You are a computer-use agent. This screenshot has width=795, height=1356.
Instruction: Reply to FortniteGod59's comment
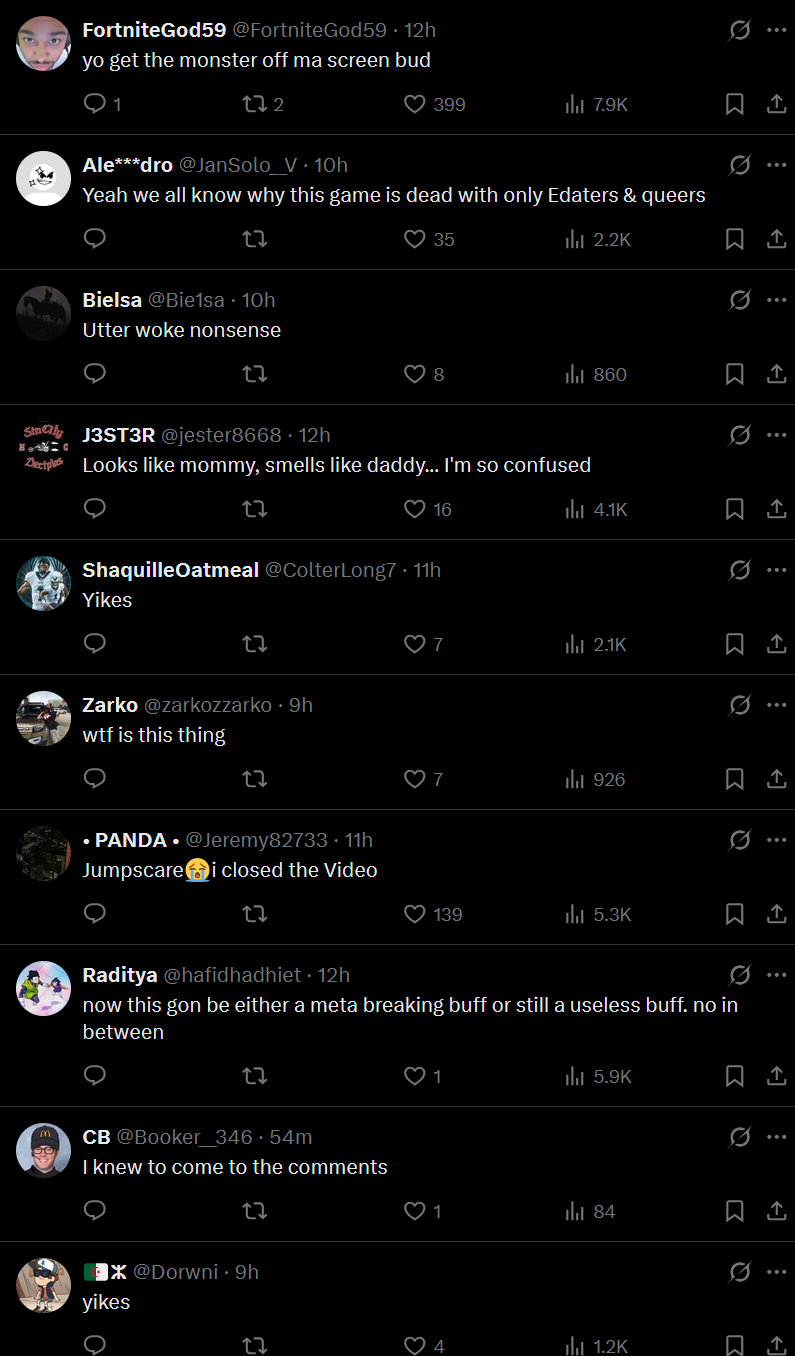(x=102, y=104)
